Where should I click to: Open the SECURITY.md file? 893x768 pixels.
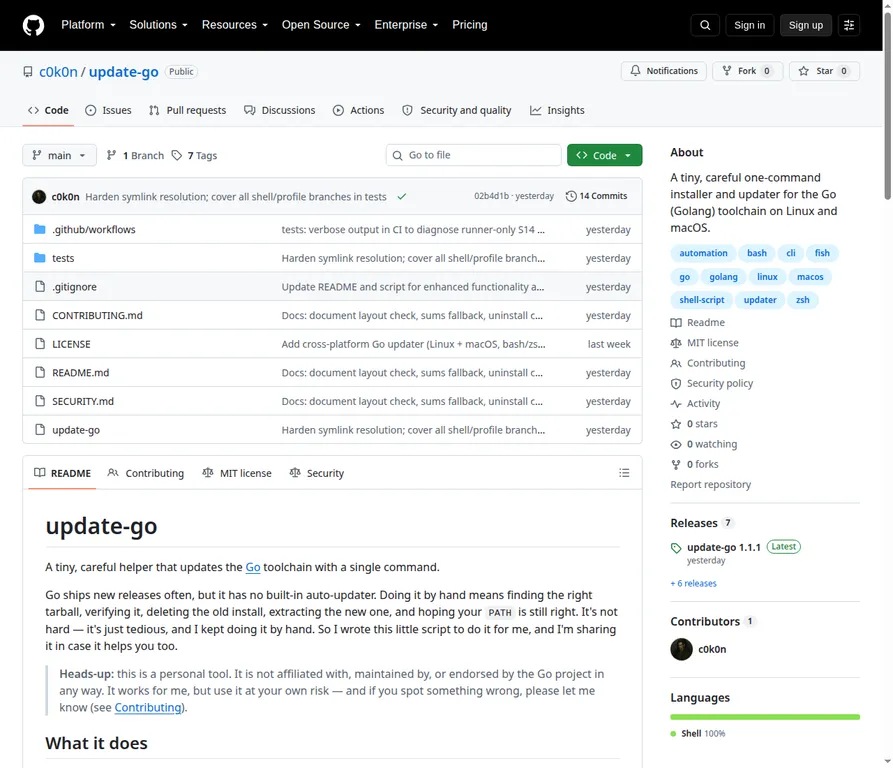click(x=83, y=401)
